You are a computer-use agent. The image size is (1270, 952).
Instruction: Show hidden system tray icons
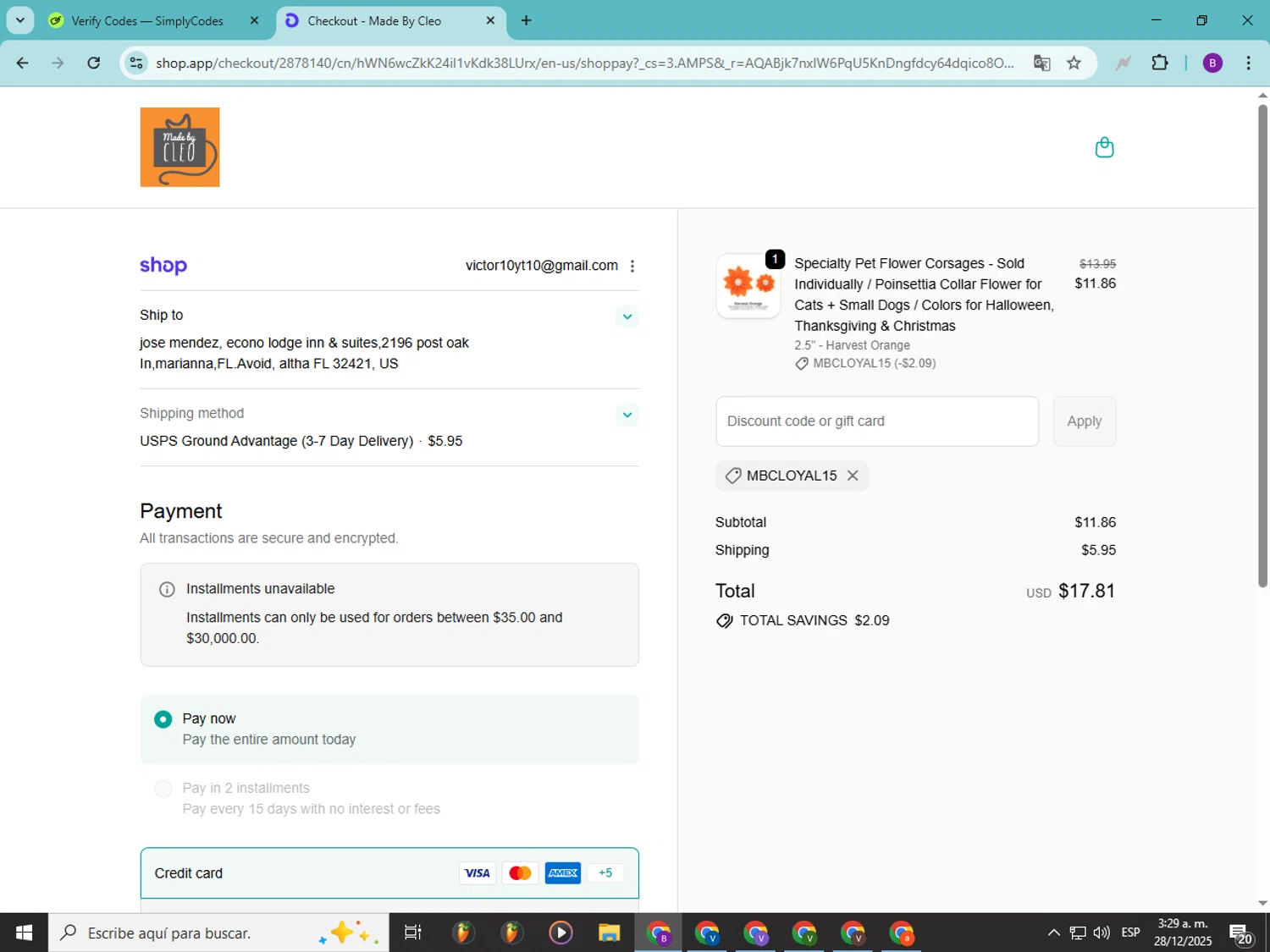click(x=1053, y=933)
